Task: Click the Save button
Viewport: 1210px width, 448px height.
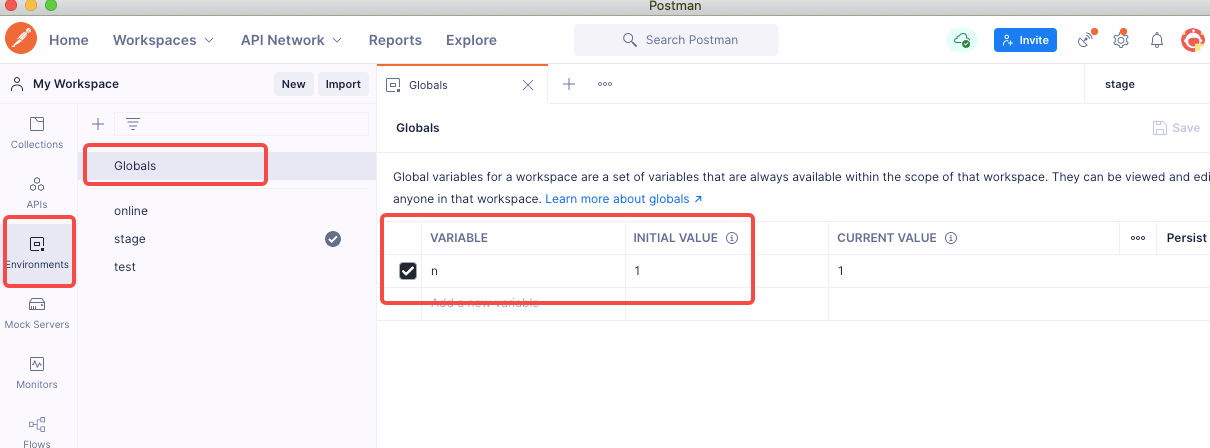Action: tap(1176, 128)
